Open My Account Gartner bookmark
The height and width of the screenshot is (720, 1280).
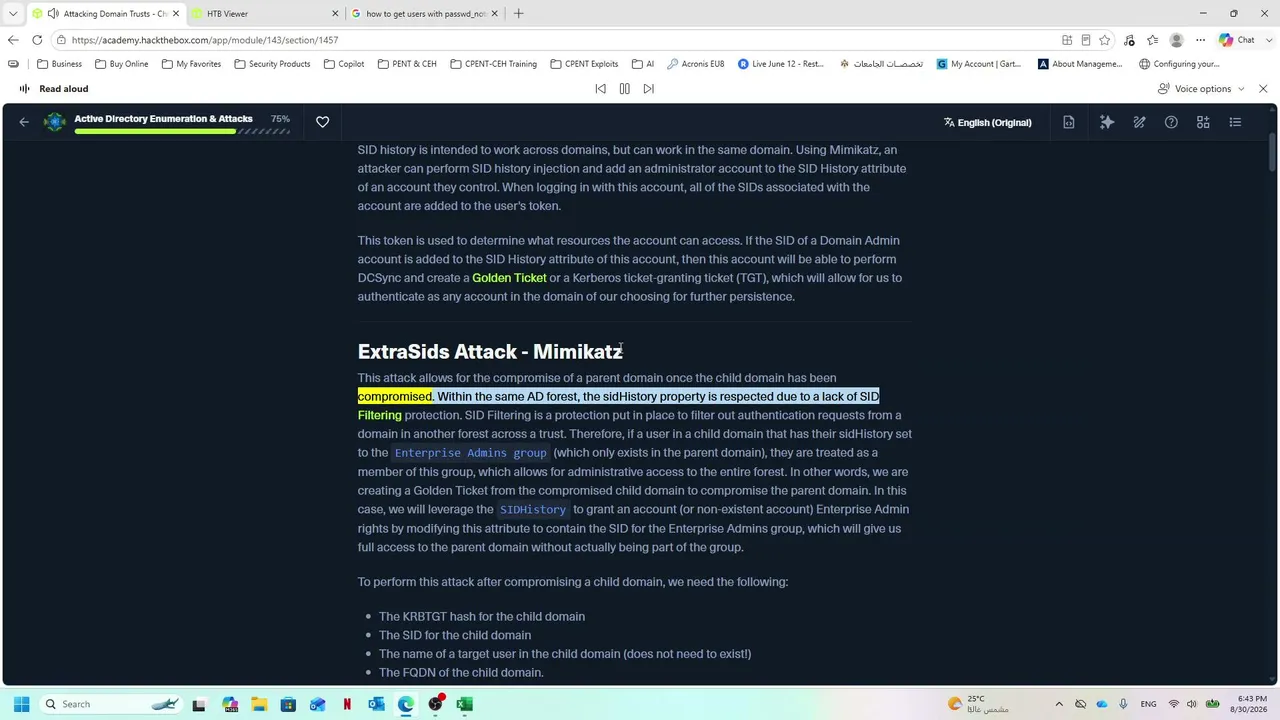click(x=979, y=64)
